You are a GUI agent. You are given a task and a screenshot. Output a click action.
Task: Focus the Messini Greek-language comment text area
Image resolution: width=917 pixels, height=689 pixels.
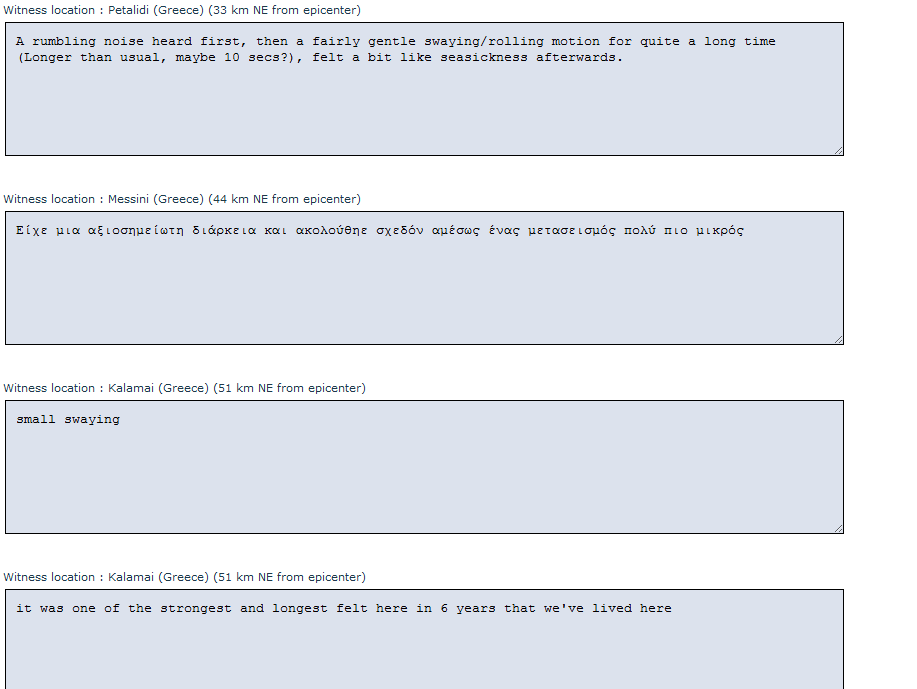click(x=425, y=278)
